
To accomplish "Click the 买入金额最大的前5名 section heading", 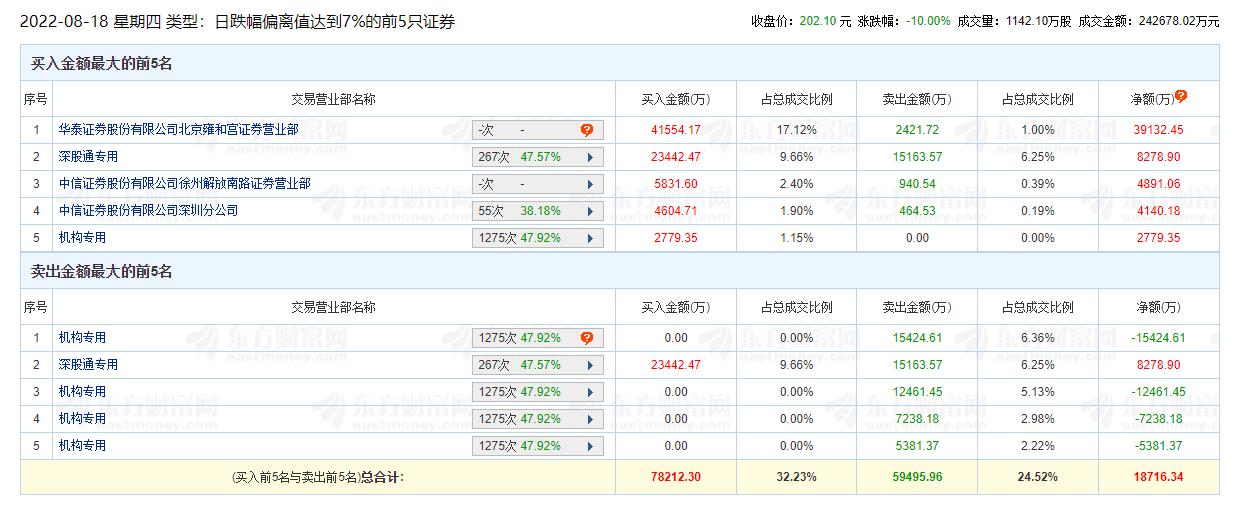I will [x=103, y=64].
